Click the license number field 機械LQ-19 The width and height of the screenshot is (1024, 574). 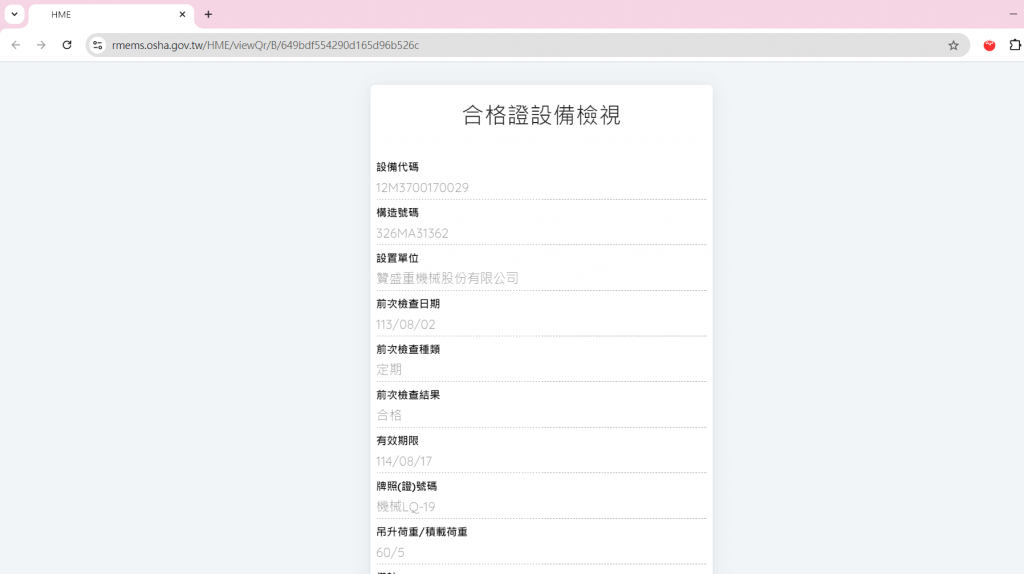coord(541,507)
